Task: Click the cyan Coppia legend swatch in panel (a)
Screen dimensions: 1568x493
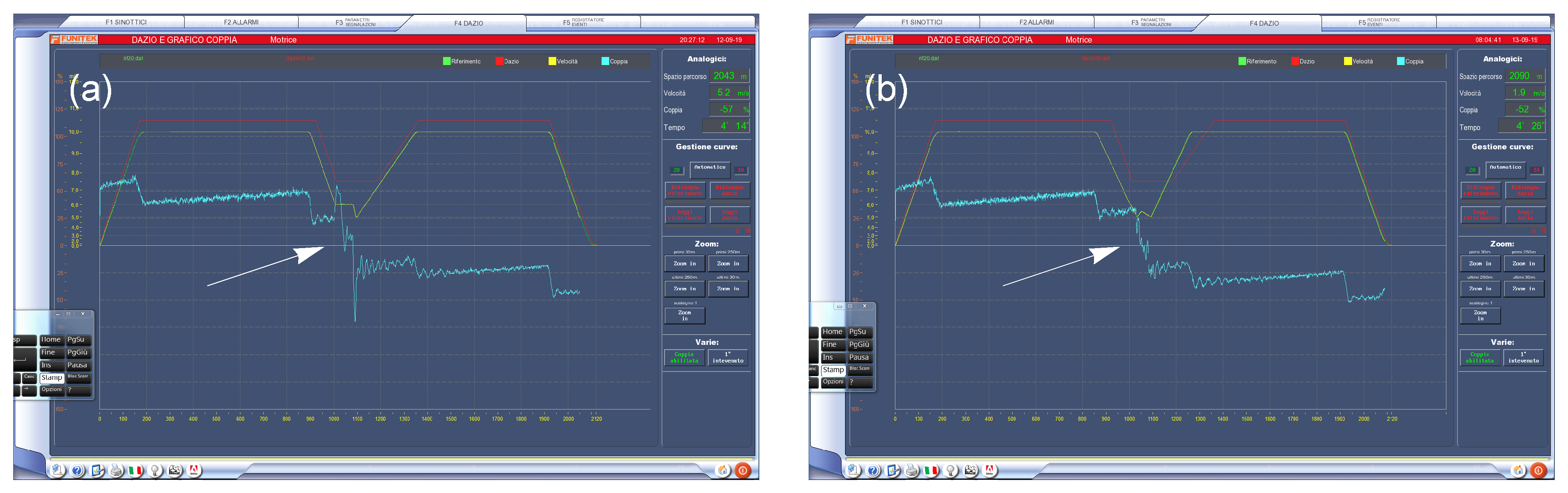Action: pos(605,61)
